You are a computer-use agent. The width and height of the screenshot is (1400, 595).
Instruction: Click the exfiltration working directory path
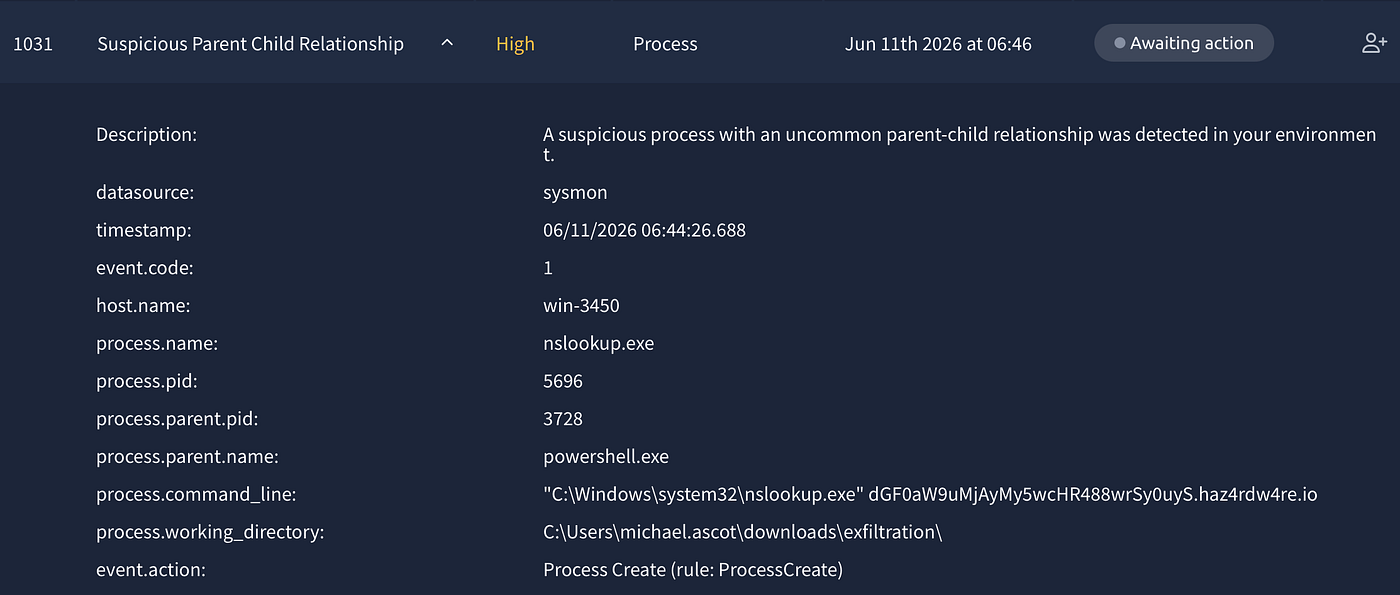743,532
